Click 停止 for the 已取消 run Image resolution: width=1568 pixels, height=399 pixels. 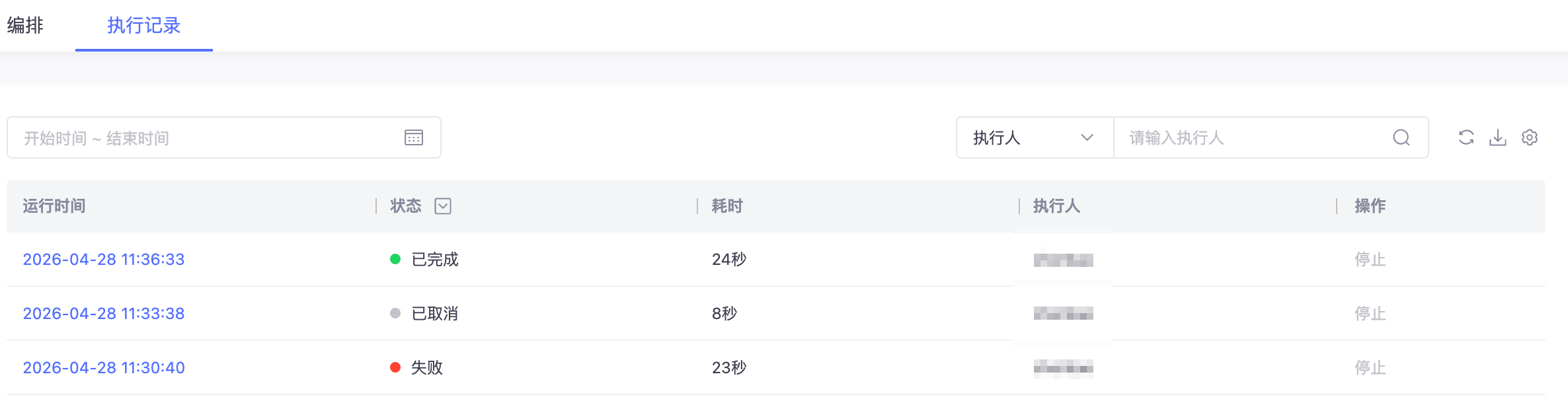(1370, 313)
